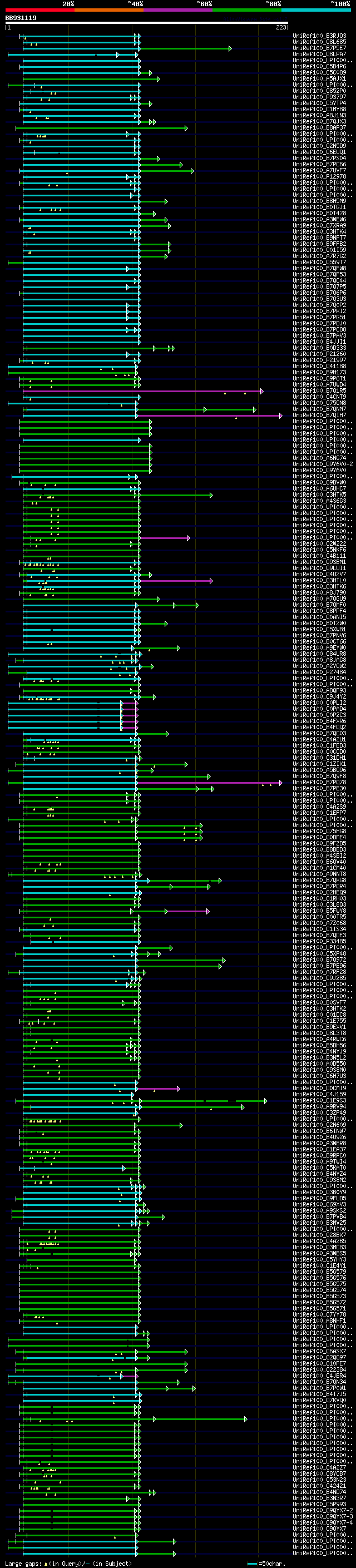The image size is (356, 1568).
Task: Select the UniRef100_B7QC03 label
Action: pyautogui.click(x=319, y=734)
